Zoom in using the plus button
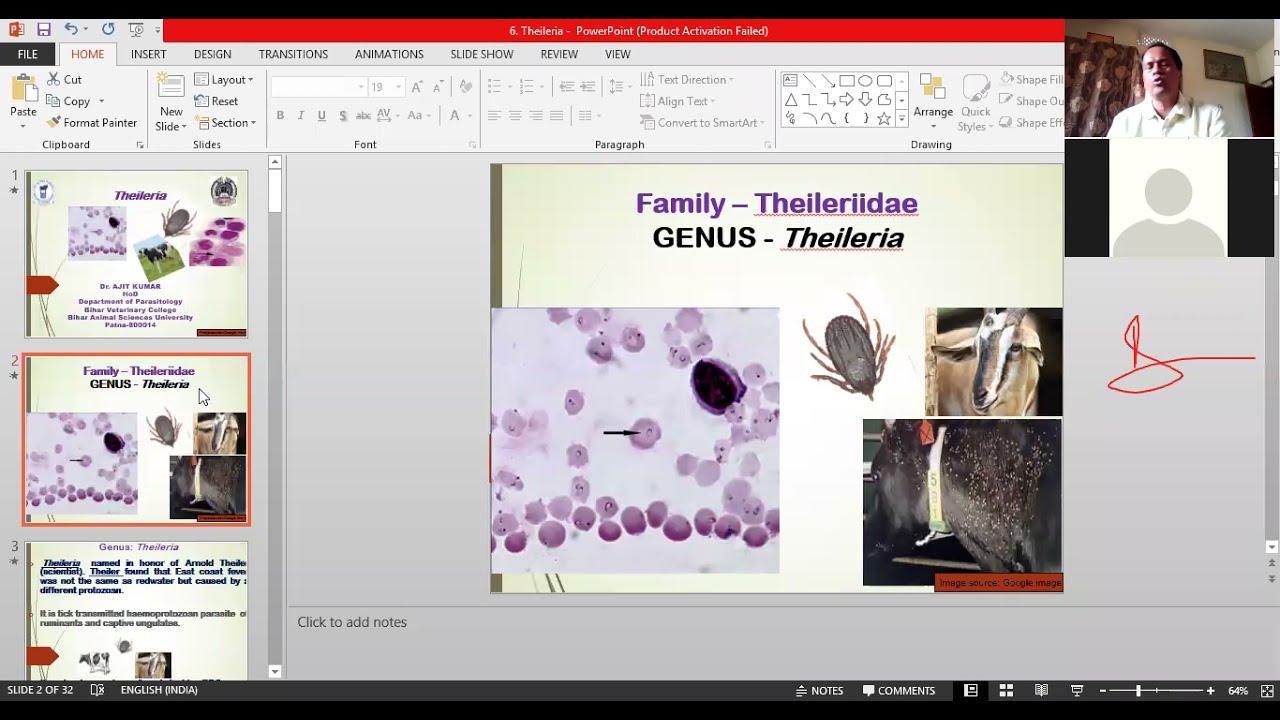Image resolution: width=1280 pixels, height=720 pixels. click(x=1210, y=690)
